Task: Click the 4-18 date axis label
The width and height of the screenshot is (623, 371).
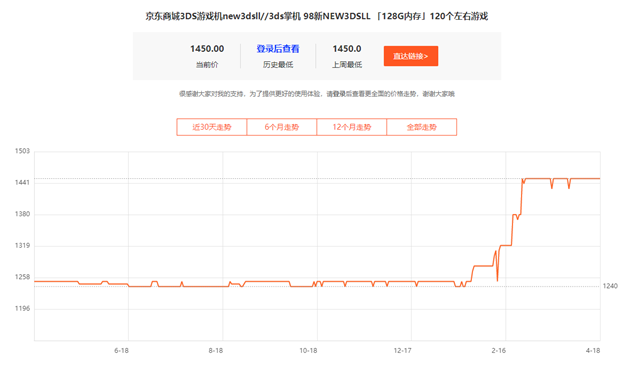Action: 593,350
